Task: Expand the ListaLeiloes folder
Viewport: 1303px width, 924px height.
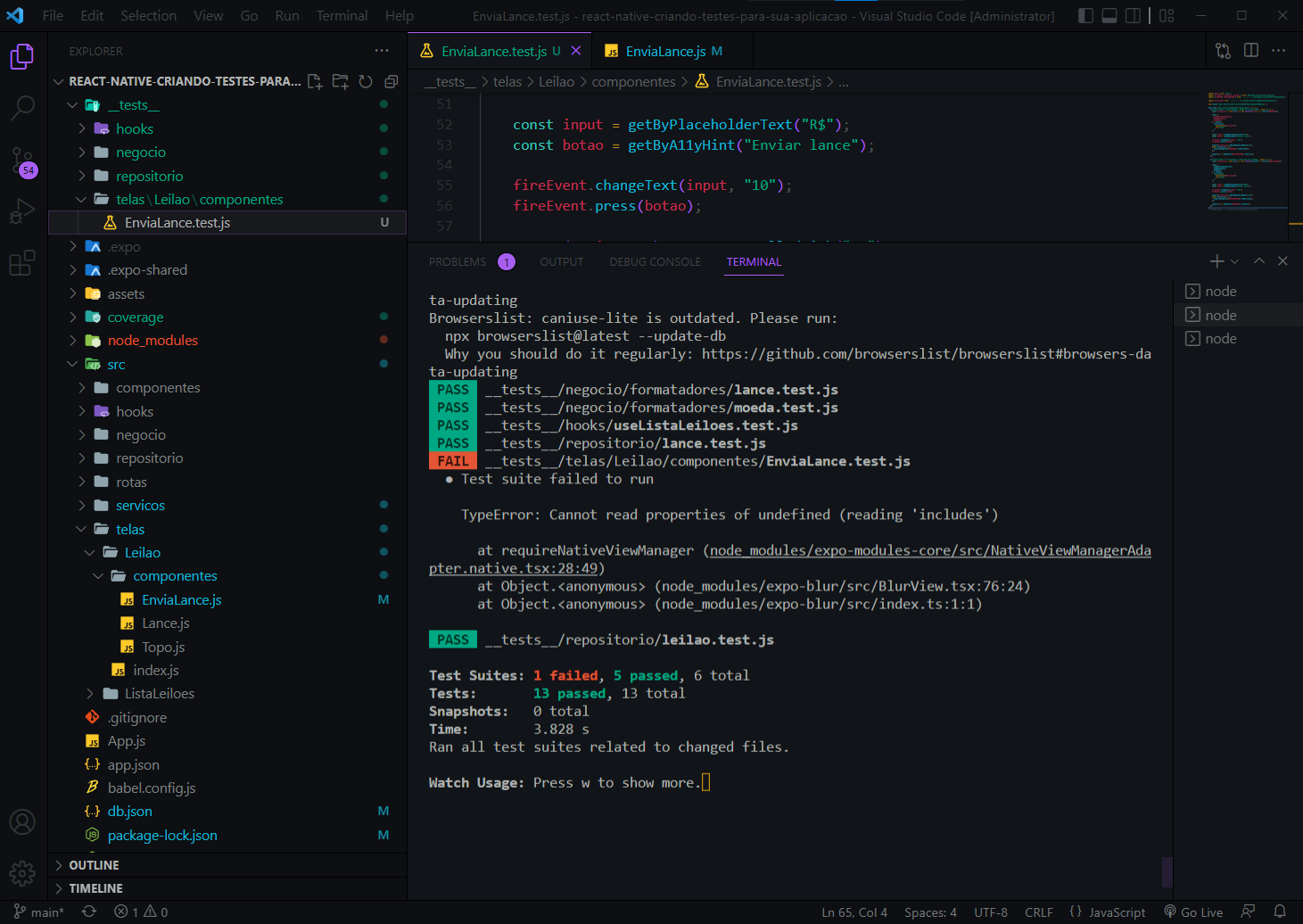Action: (227, 693)
